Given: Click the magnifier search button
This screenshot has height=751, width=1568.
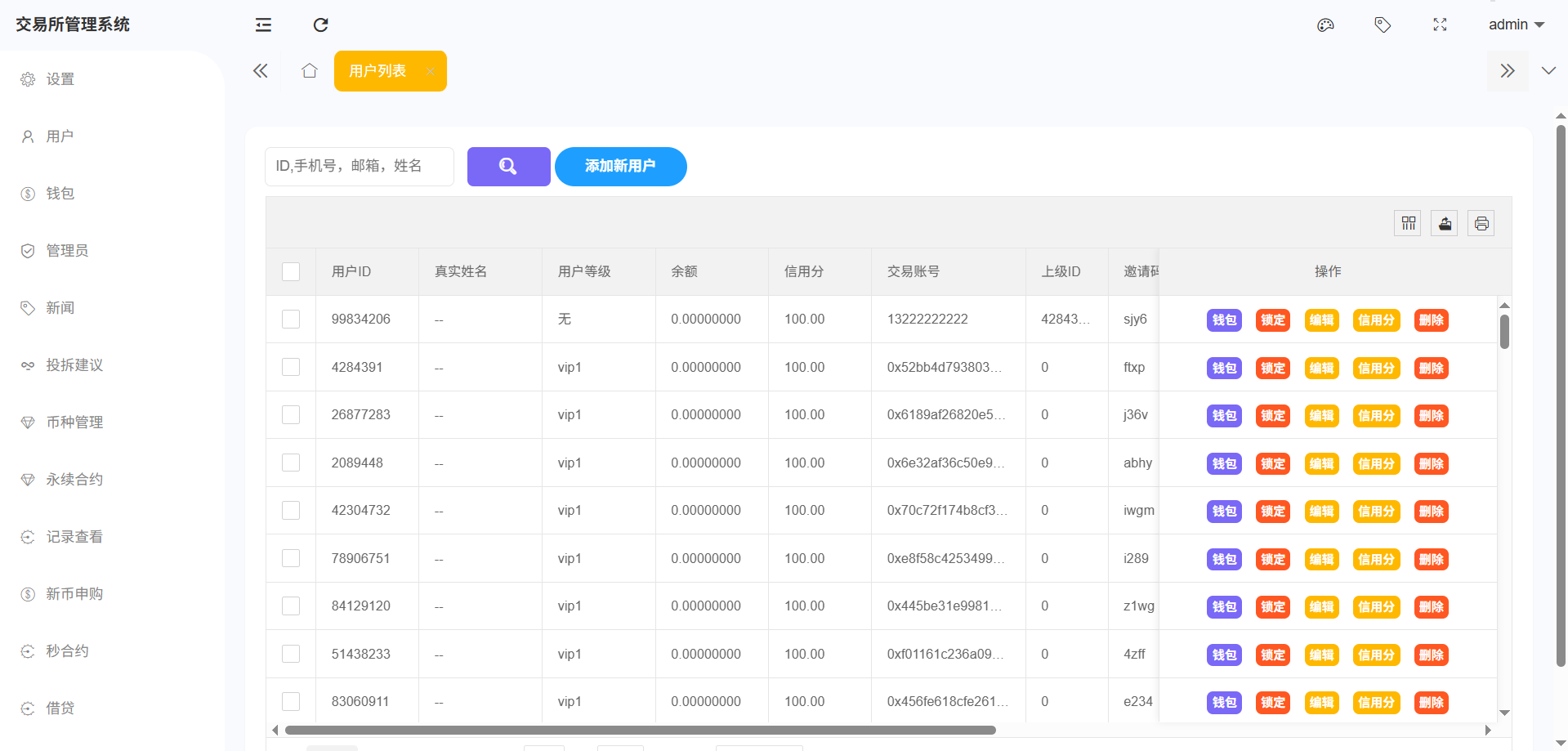Looking at the screenshot, I should pos(508,167).
